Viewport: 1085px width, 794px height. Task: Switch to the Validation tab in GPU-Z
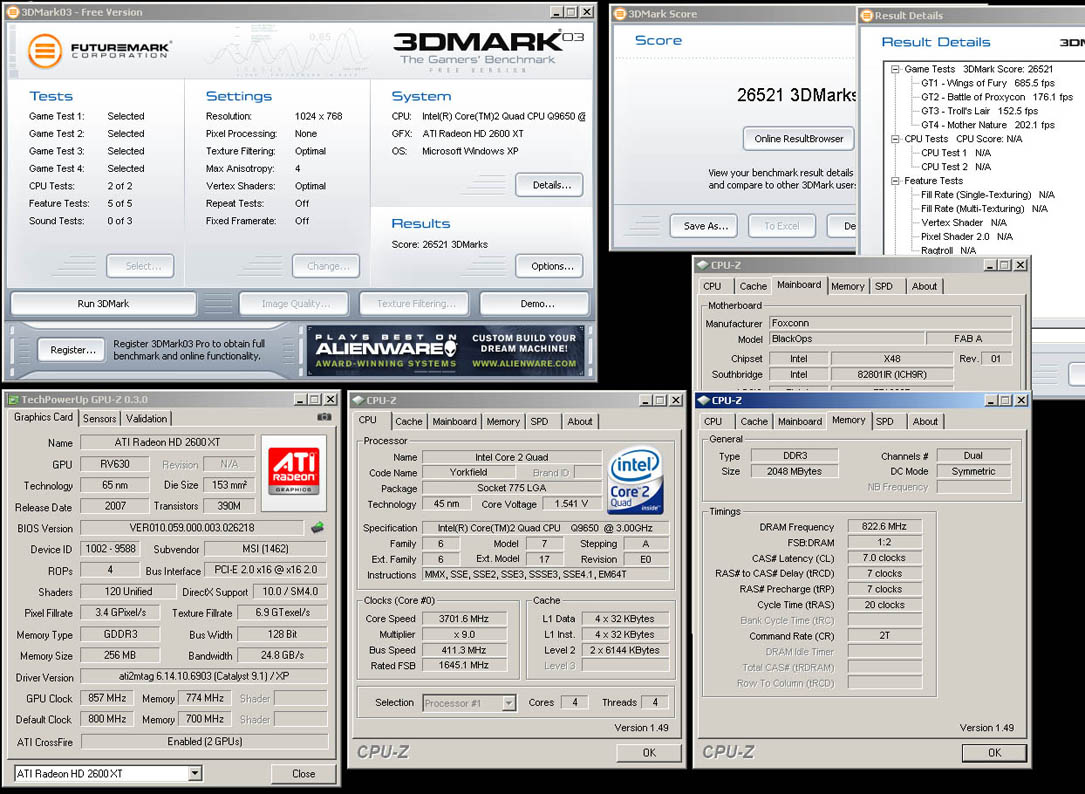click(x=147, y=418)
